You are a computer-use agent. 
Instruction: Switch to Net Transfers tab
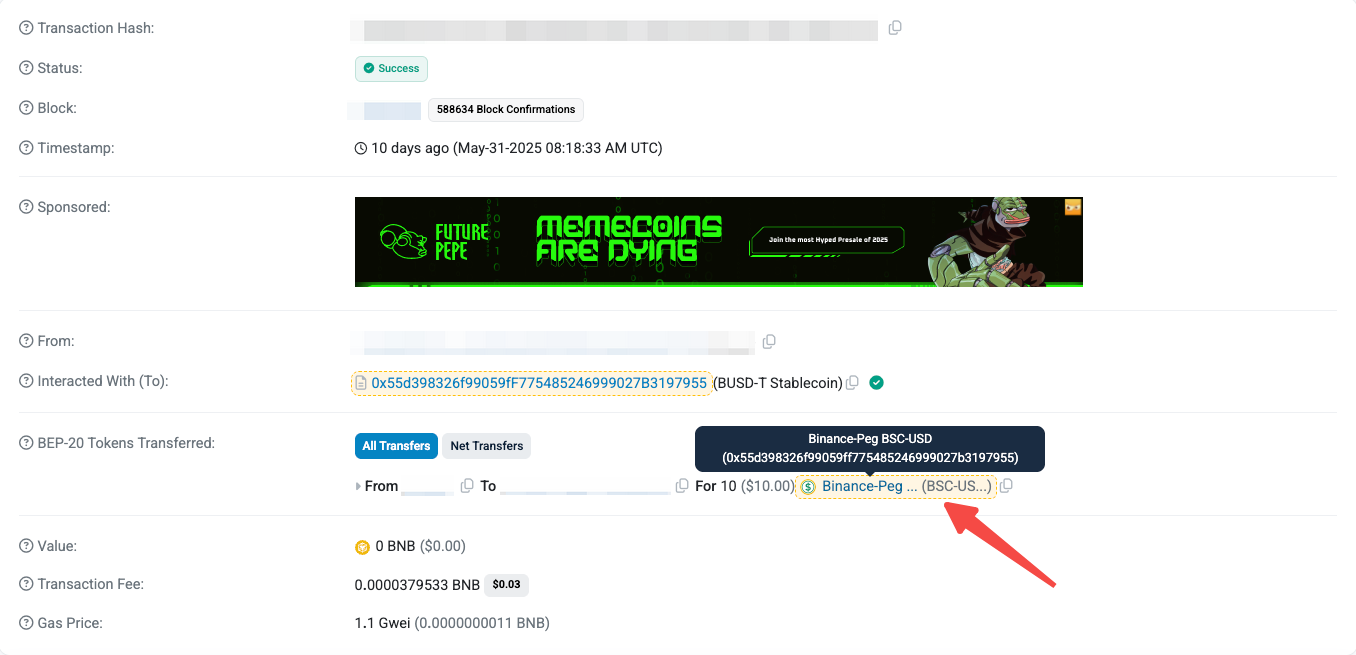click(487, 446)
